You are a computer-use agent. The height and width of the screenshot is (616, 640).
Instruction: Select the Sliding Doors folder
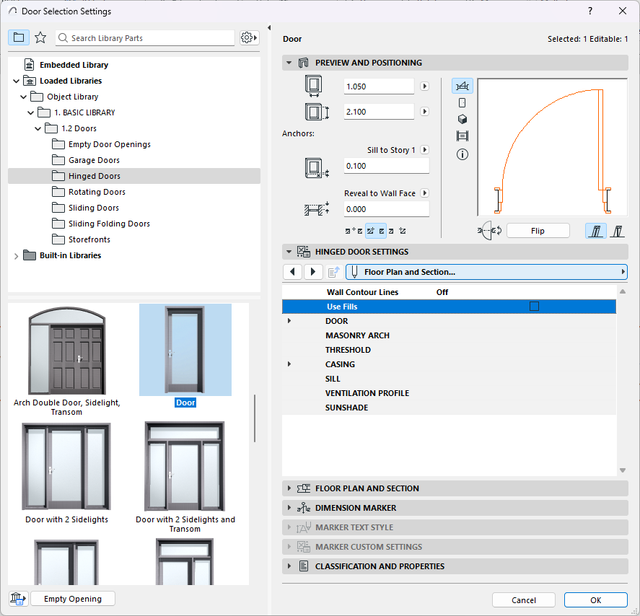[93, 208]
